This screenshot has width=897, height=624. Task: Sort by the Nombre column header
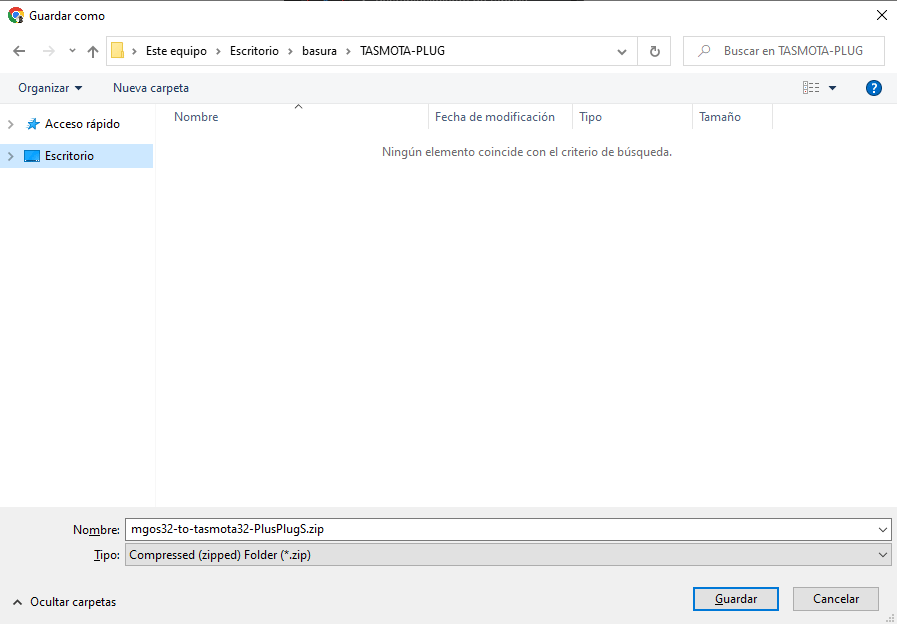pos(196,117)
